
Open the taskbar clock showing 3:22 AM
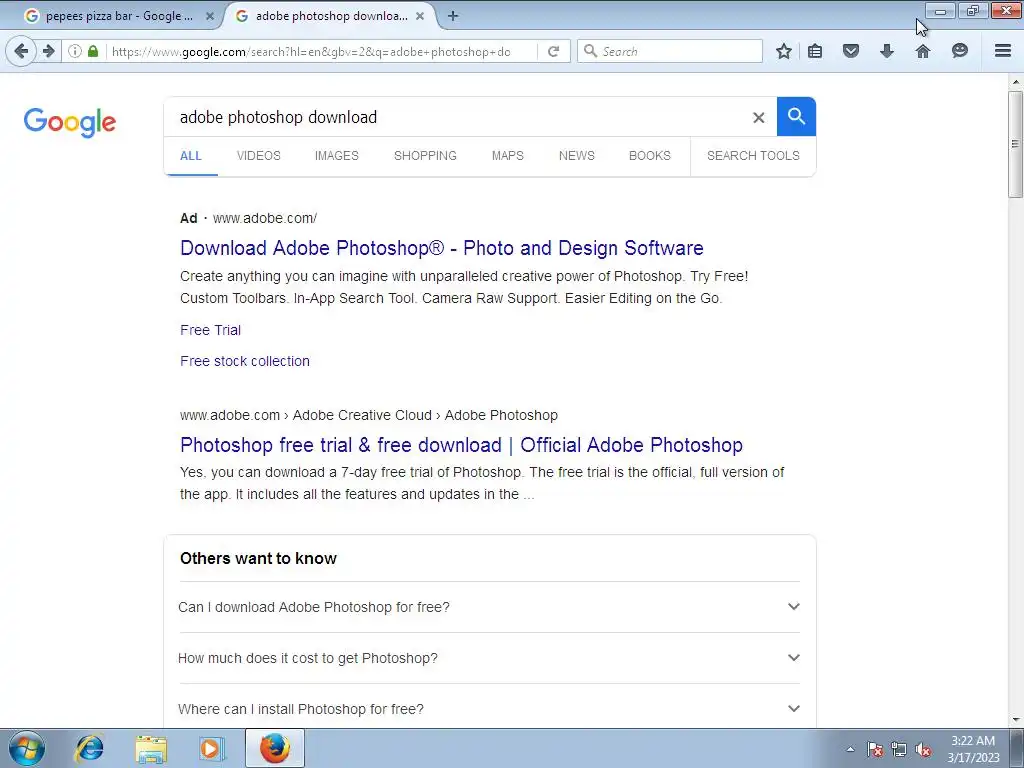[973, 749]
